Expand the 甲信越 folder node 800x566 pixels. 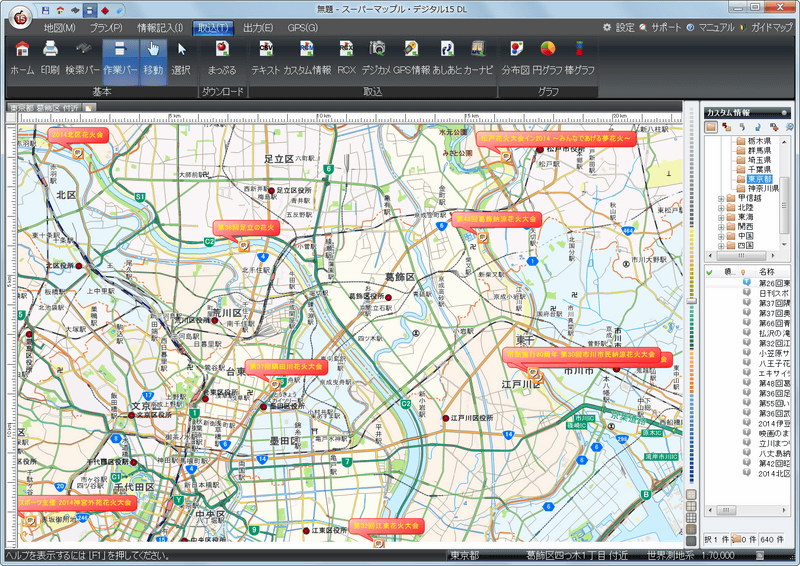[x=721, y=199]
